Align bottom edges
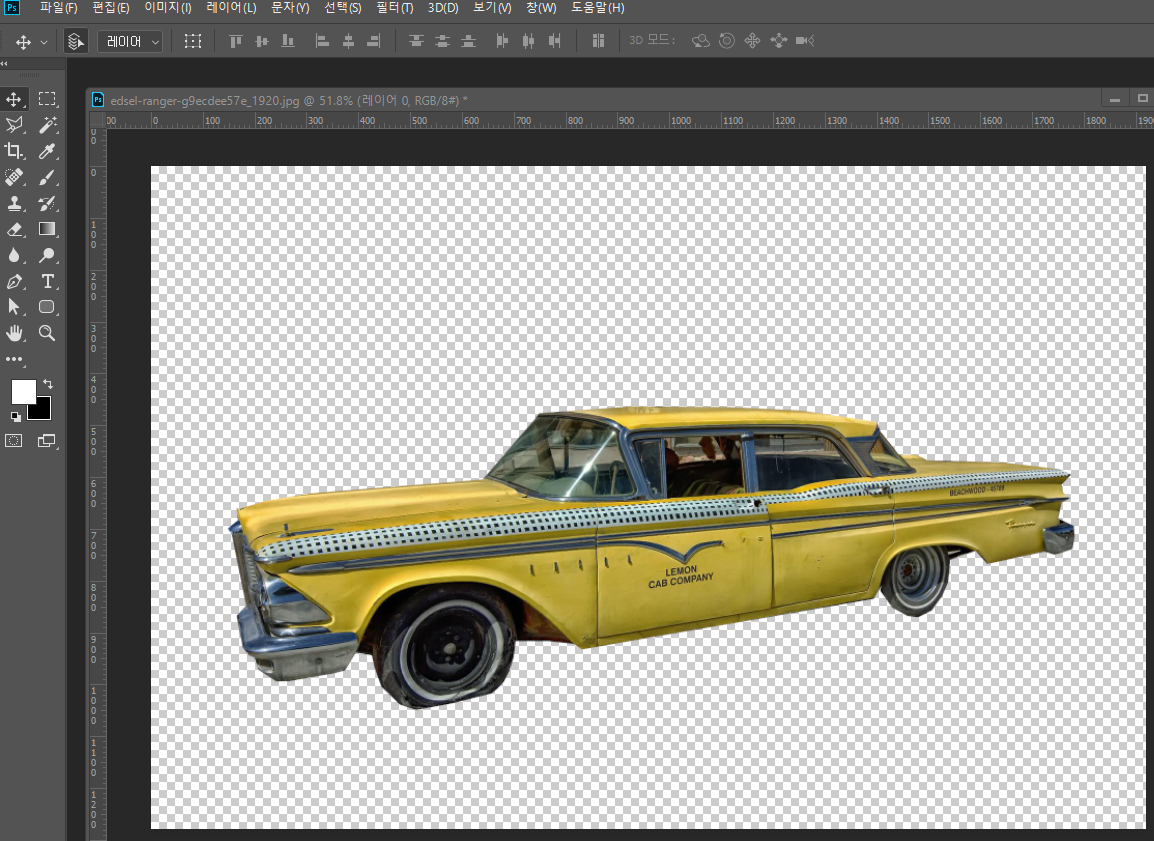Screen dimensions: 1154x841 (288, 41)
